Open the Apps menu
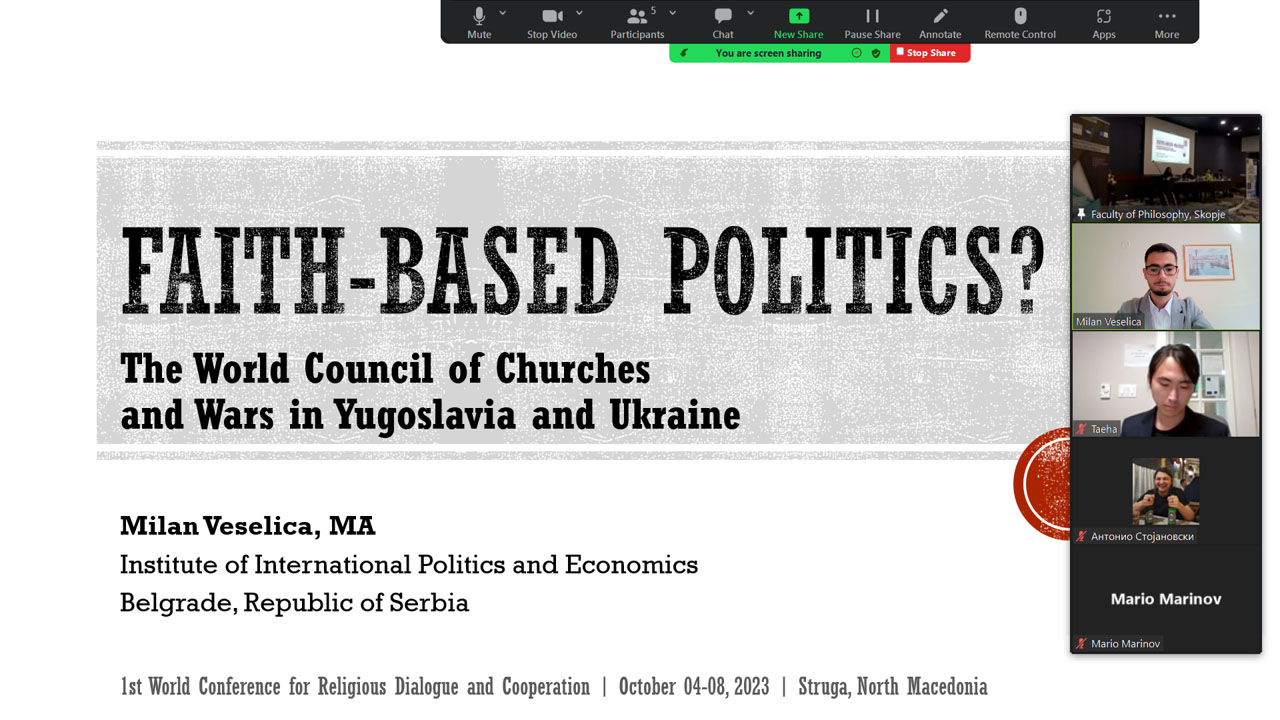This screenshot has width=1280, height=720. [1104, 22]
